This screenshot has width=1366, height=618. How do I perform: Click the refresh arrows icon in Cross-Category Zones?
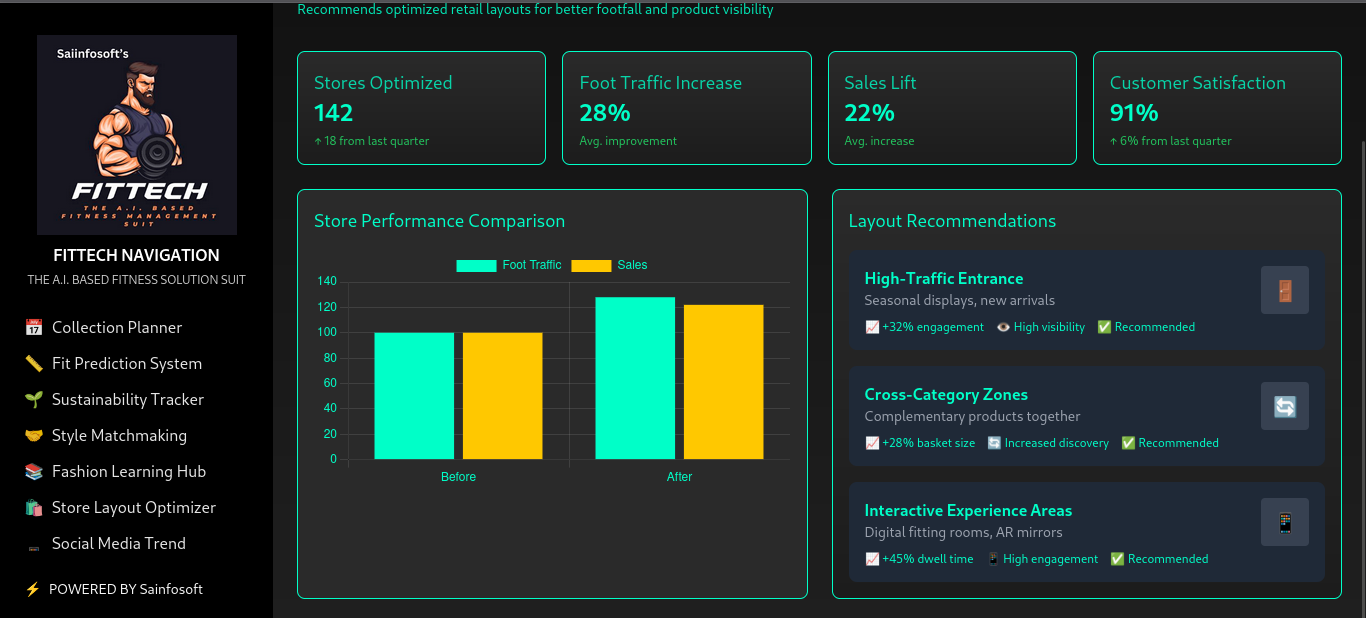pos(1284,406)
